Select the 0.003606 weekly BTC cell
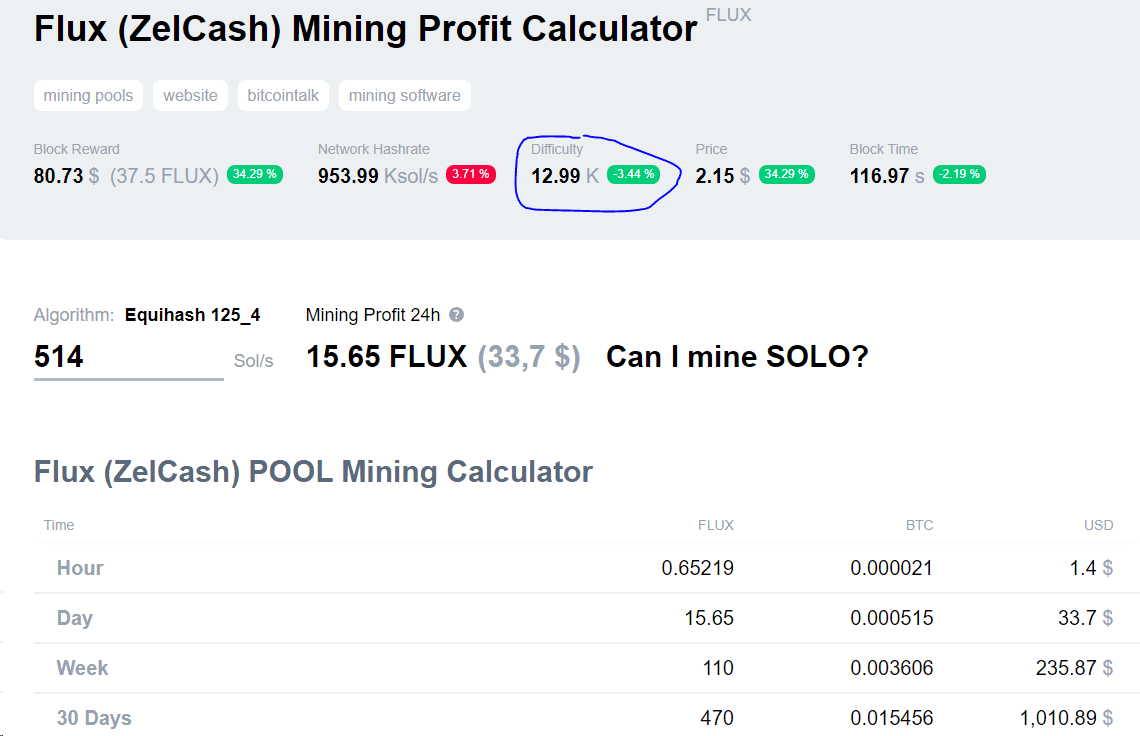This screenshot has width=1140, height=736. (x=891, y=668)
